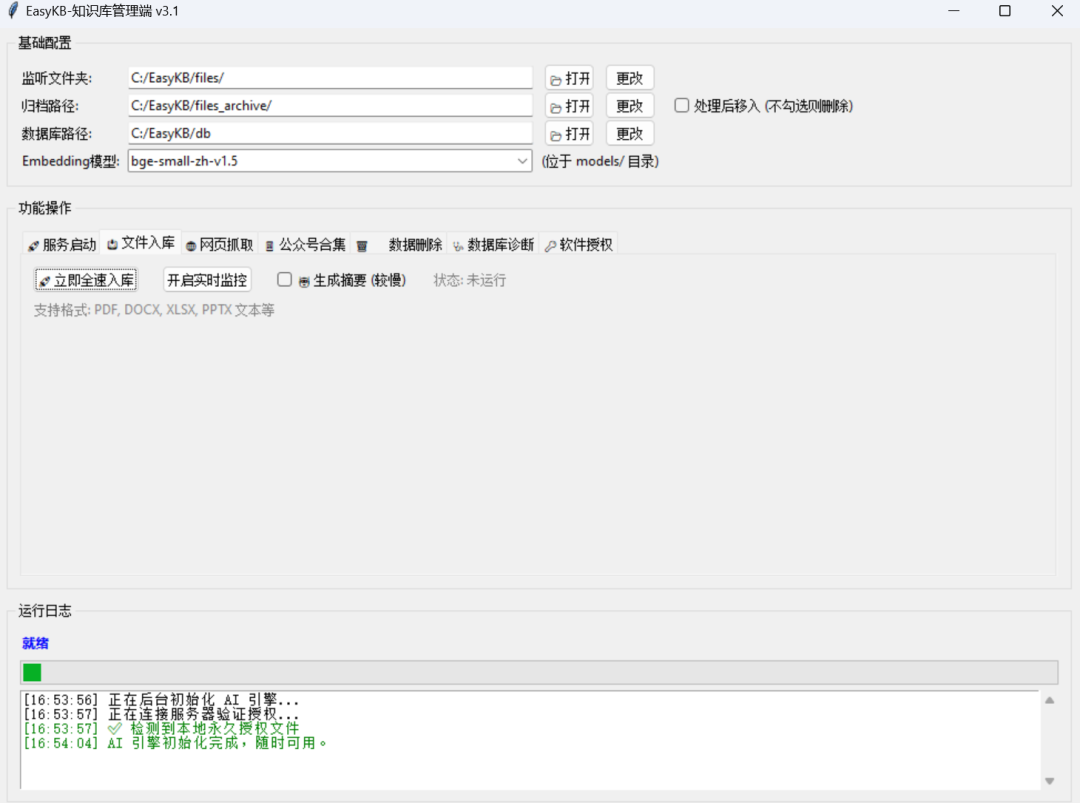Open the 归档路径 folder
The height and width of the screenshot is (803, 1080).
[x=569, y=106]
